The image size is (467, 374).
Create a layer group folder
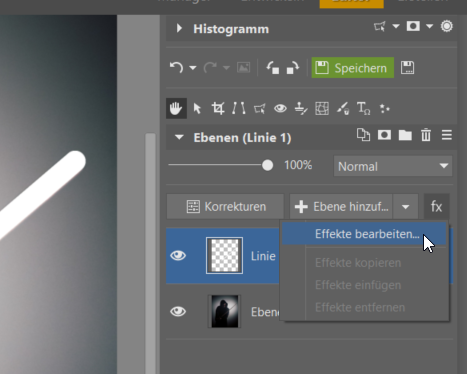click(x=405, y=135)
